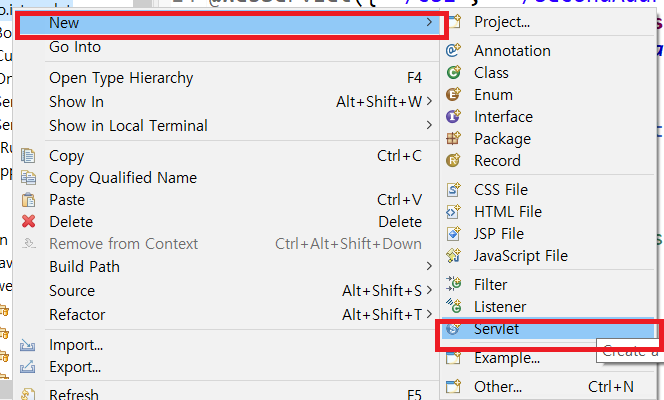Viewport: 664px width, 400px height.
Task: Click the red Delete X icon
Action: click(28, 221)
